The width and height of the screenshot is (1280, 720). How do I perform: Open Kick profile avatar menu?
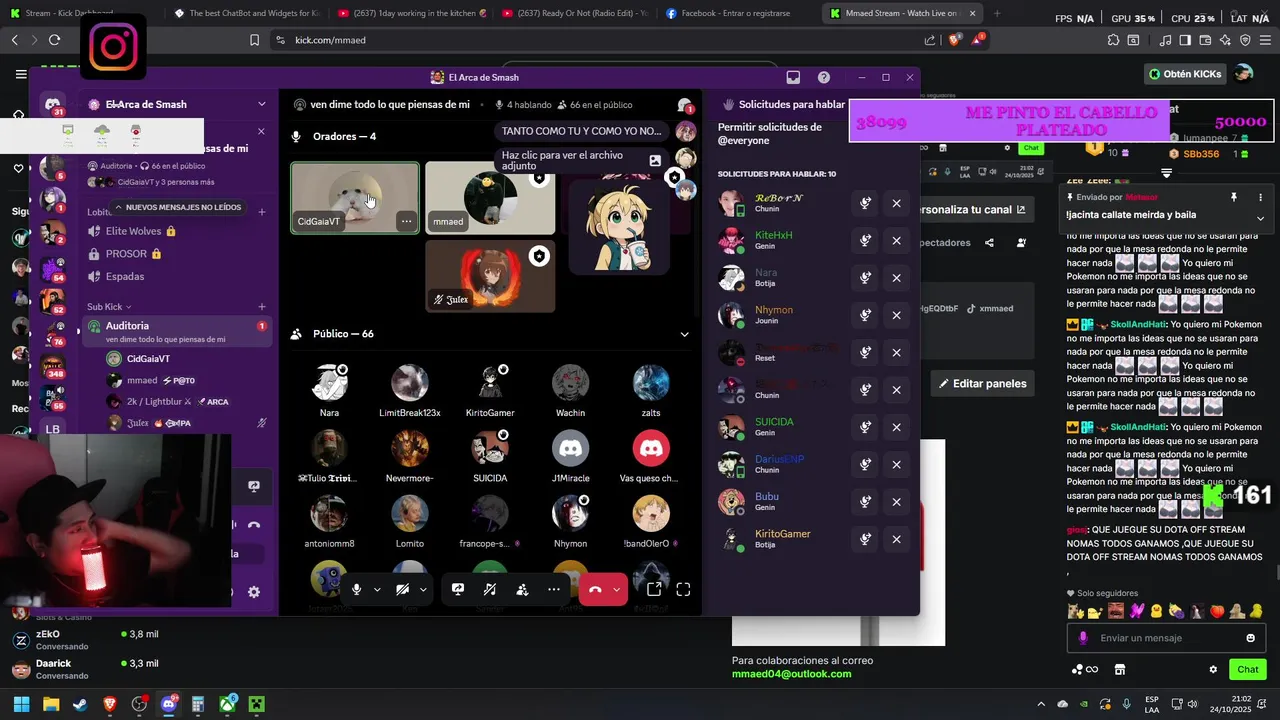[x=1243, y=74]
